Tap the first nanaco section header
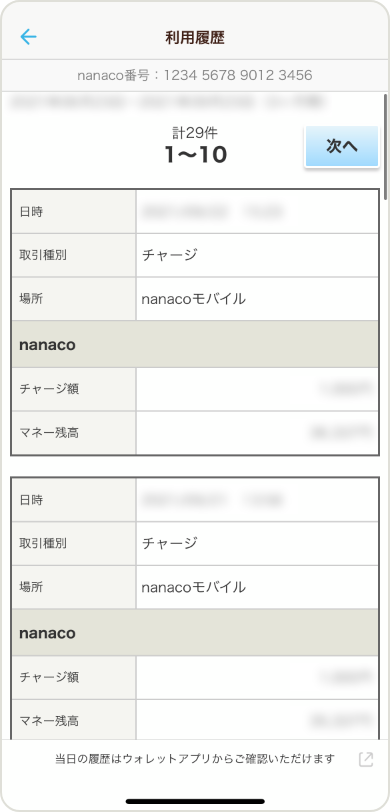This screenshot has height=812, width=390. tap(195, 344)
